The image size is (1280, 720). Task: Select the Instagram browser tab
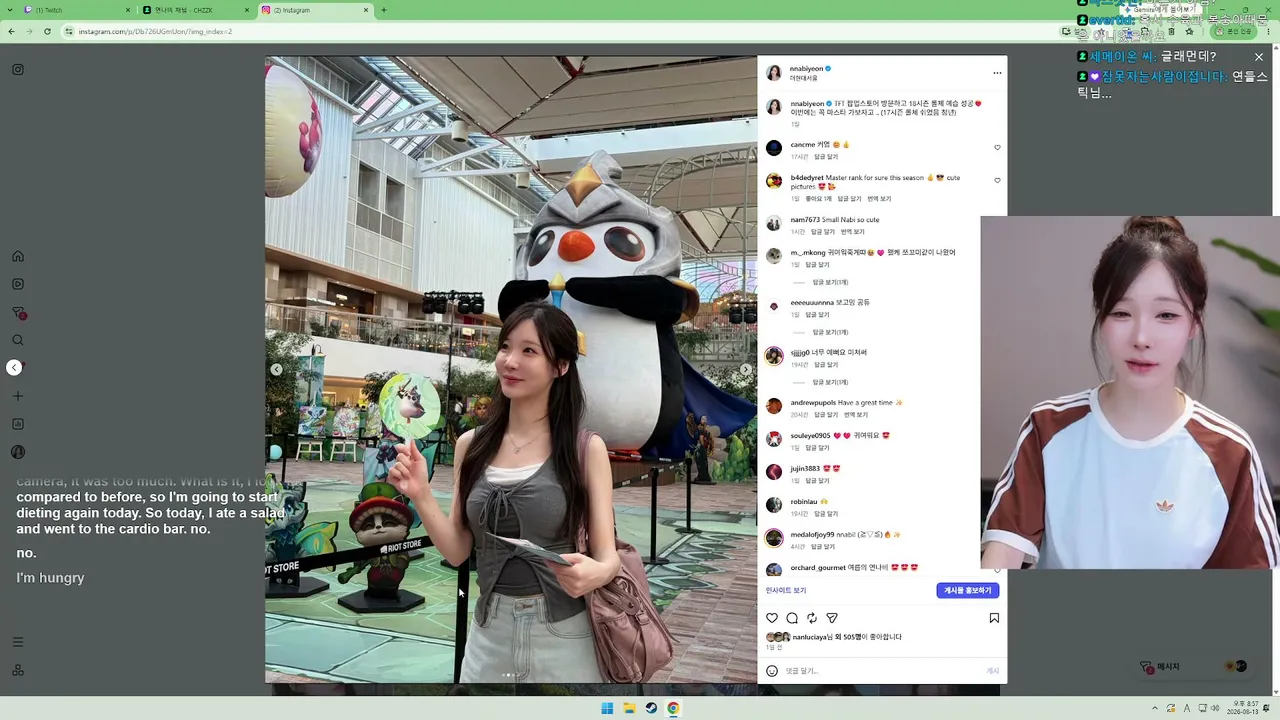pyautogui.click(x=314, y=10)
